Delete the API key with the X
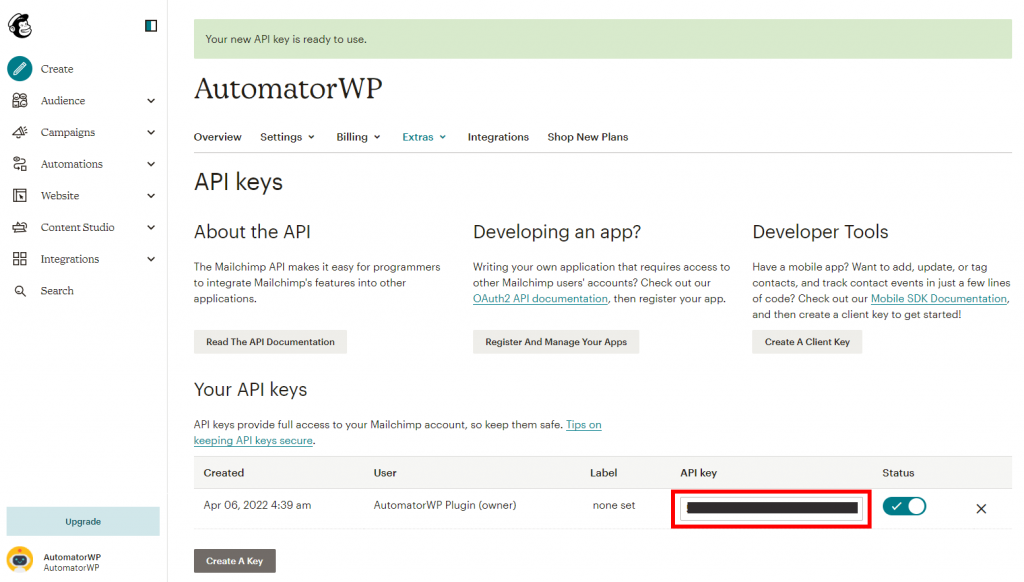The image size is (1024, 582). coord(981,509)
